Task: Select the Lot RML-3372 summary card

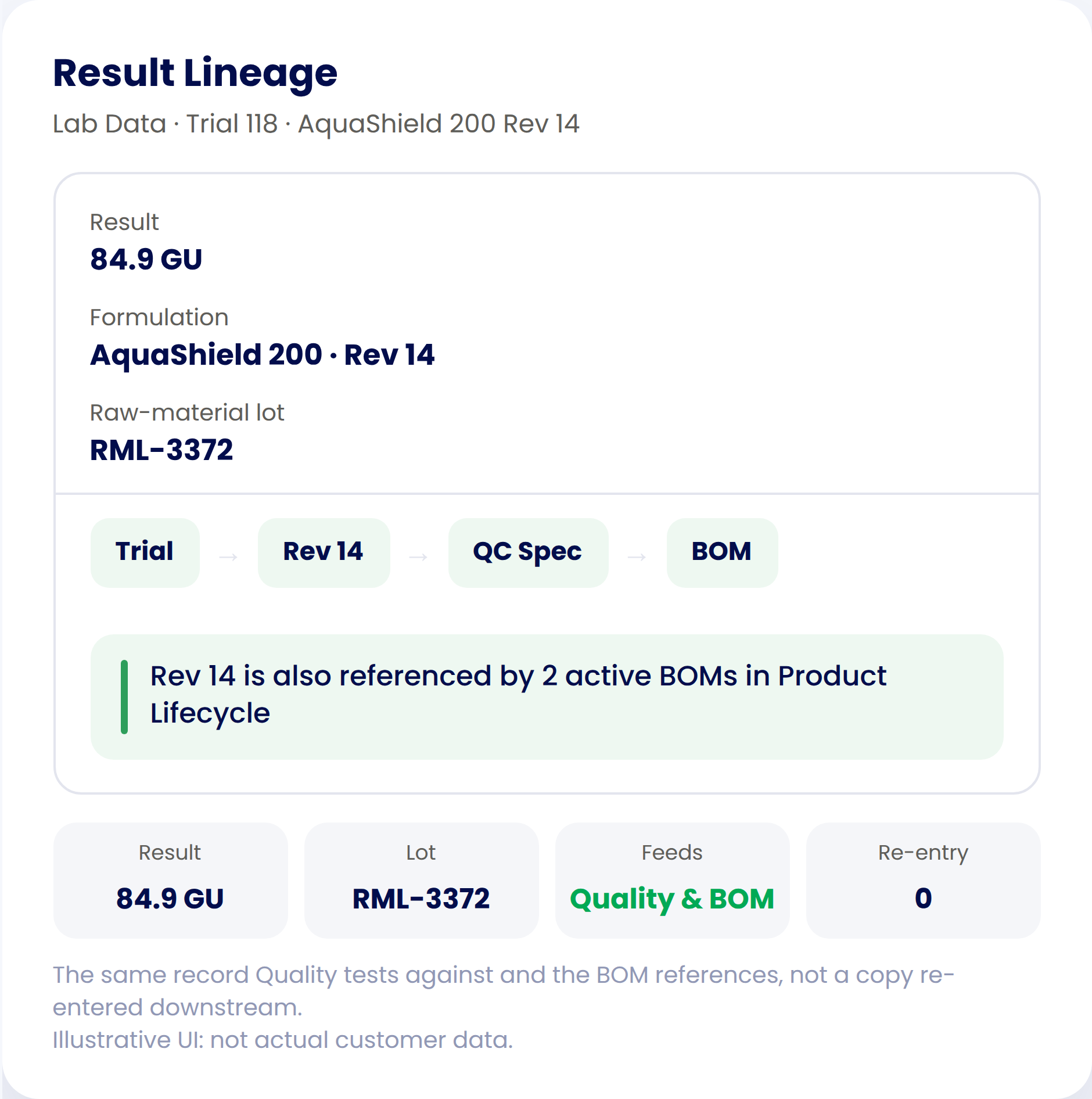Action: pos(421,880)
